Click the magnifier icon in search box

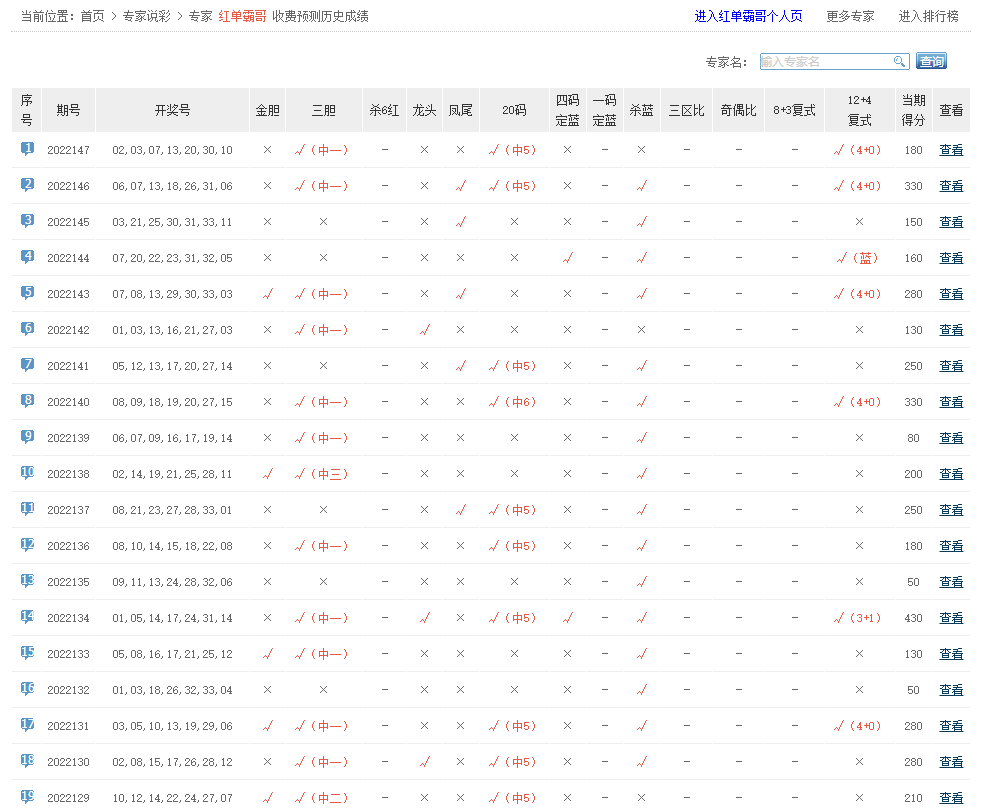point(899,62)
